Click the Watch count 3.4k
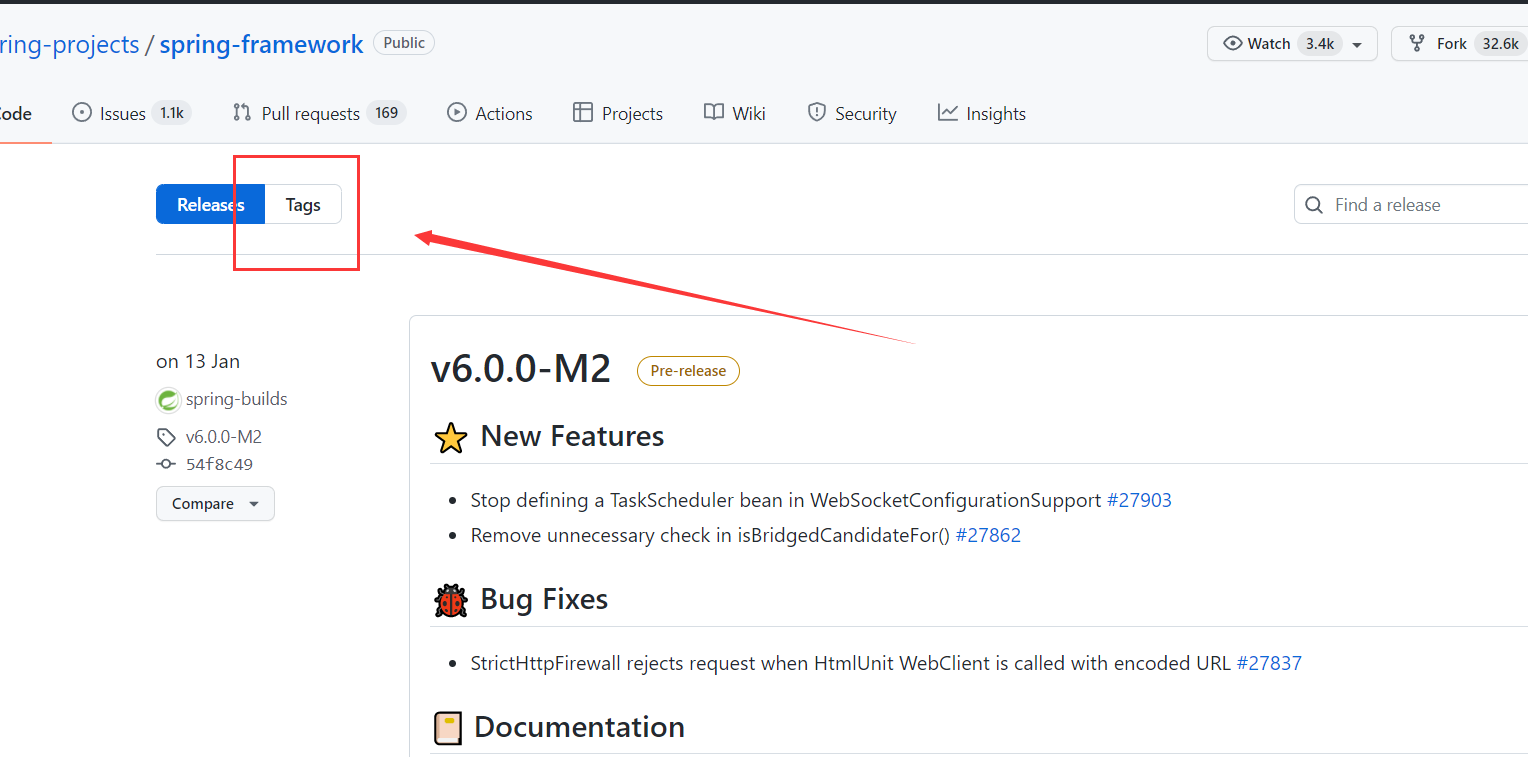 (1320, 44)
